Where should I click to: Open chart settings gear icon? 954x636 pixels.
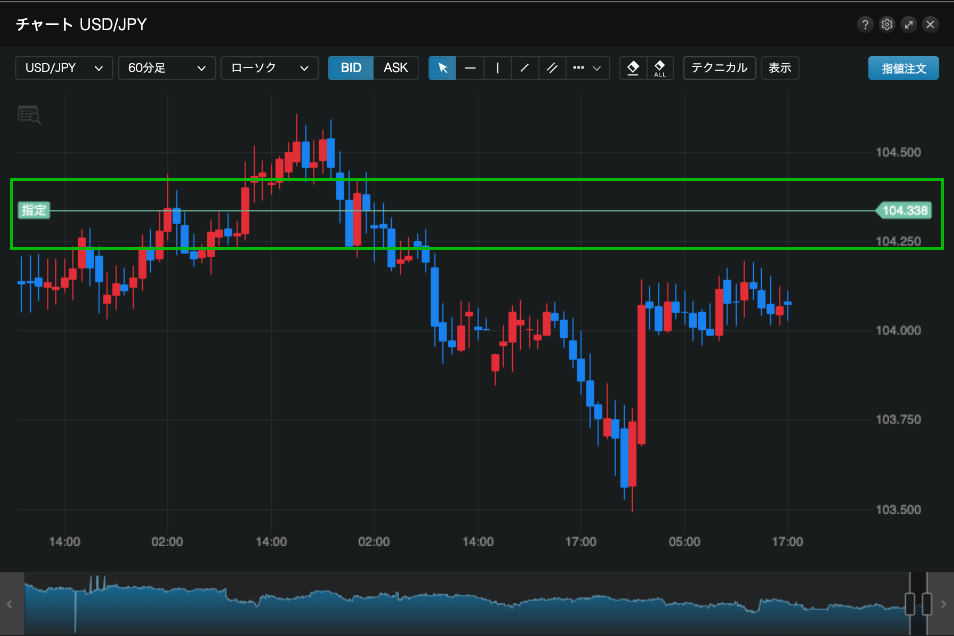887,24
